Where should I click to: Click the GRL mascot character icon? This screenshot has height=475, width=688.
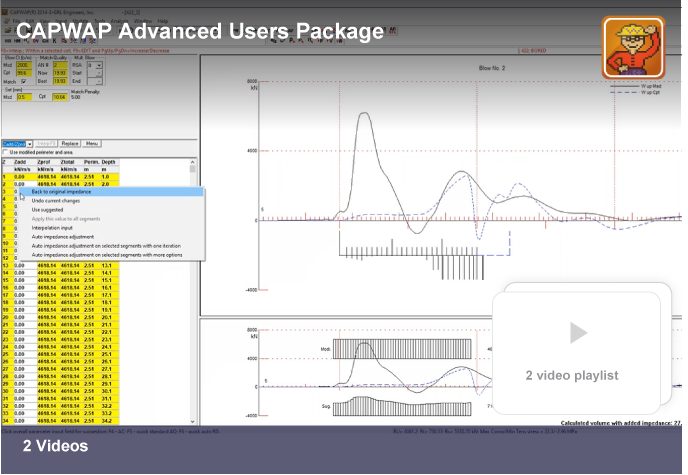[x=633, y=48]
